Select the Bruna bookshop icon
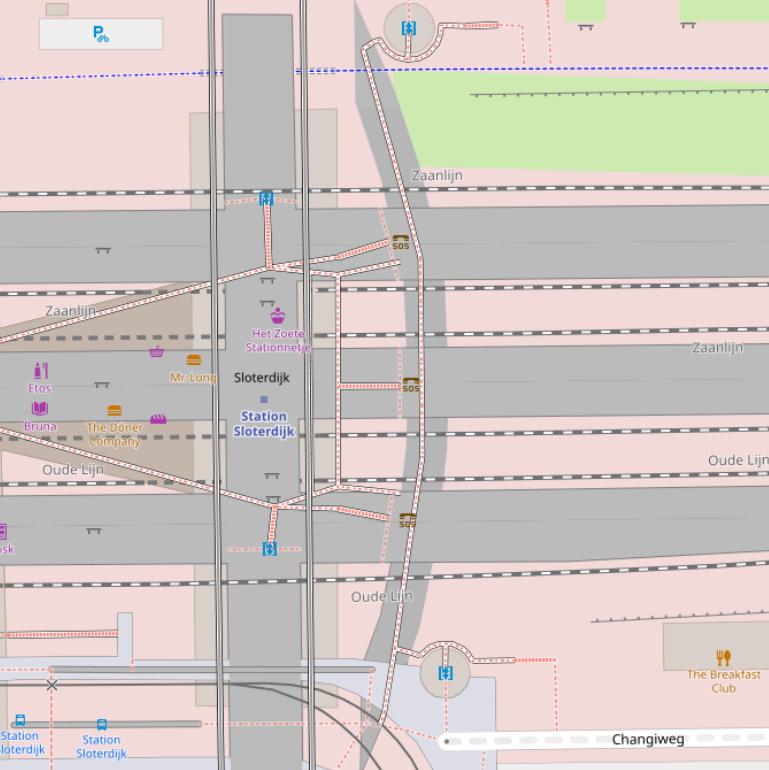The height and width of the screenshot is (770, 769). [40, 408]
